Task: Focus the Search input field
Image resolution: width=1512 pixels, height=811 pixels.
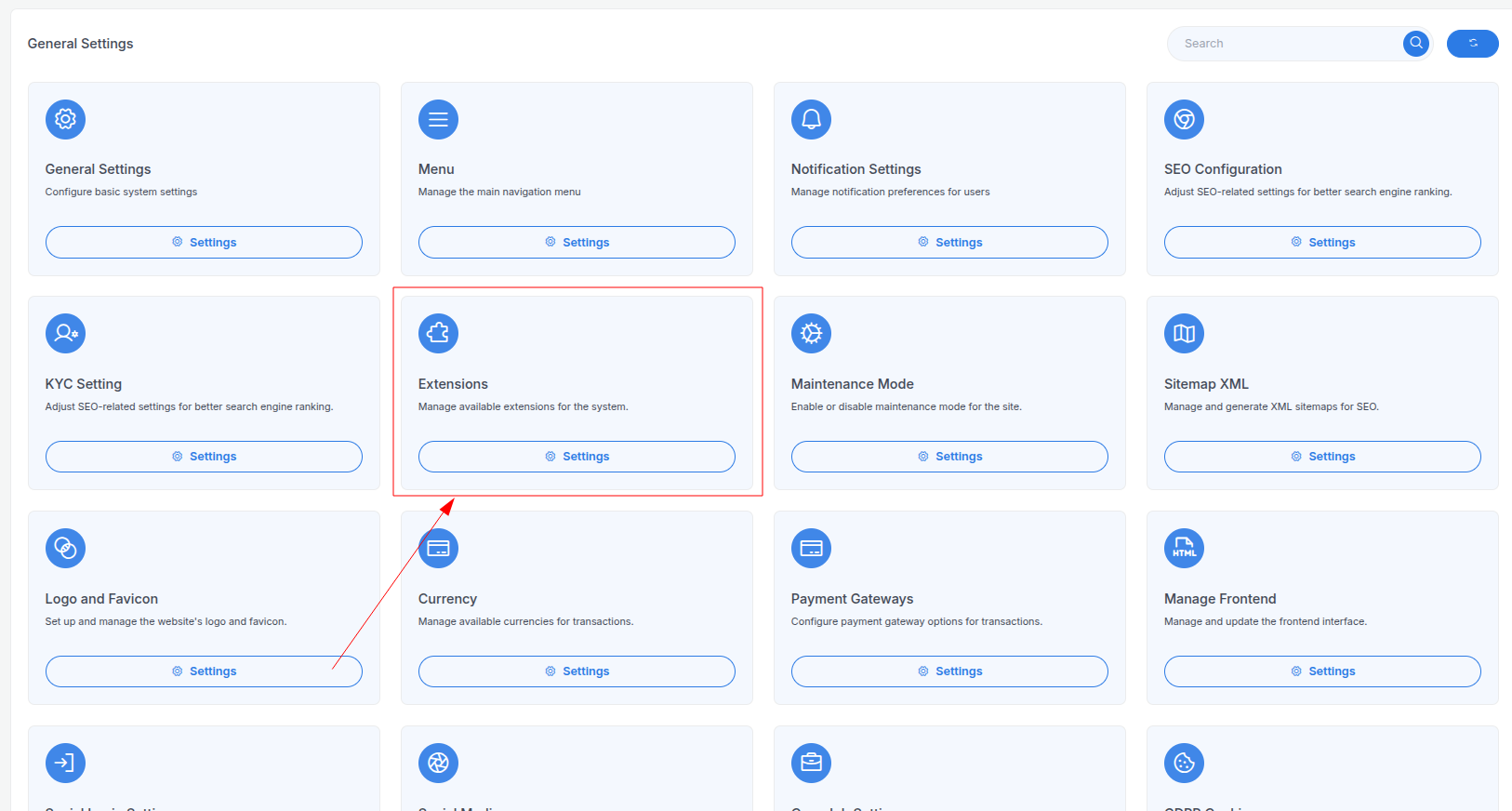Action: (1288, 44)
